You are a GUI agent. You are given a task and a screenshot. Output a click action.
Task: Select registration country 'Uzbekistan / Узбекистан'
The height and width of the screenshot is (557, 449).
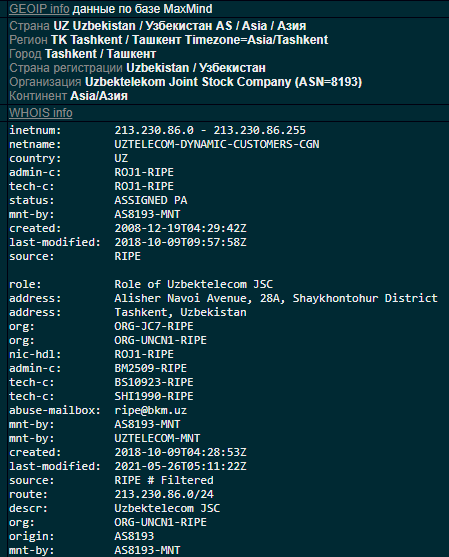click(196, 68)
